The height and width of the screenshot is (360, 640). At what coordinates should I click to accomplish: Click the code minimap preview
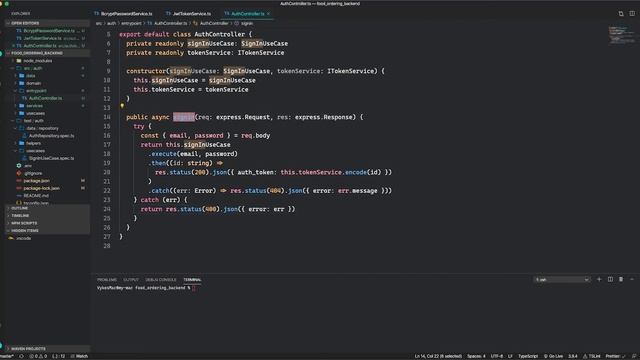point(621,35)
